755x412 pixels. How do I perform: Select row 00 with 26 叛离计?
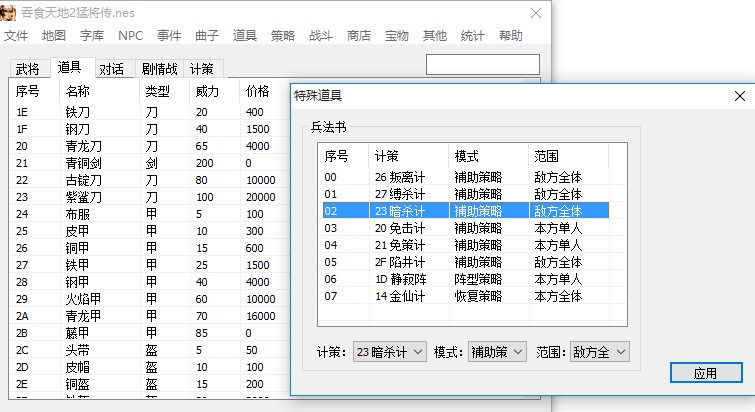pos(466,177)
